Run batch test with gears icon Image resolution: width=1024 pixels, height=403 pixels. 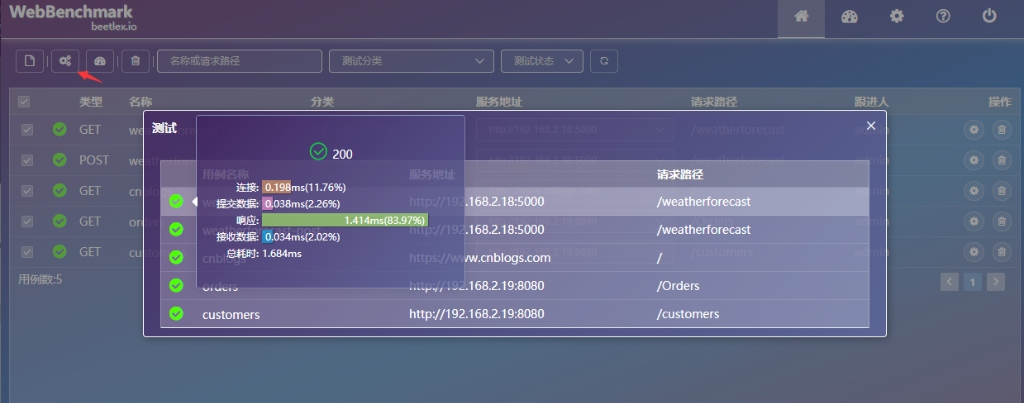(x=65, y=61)
